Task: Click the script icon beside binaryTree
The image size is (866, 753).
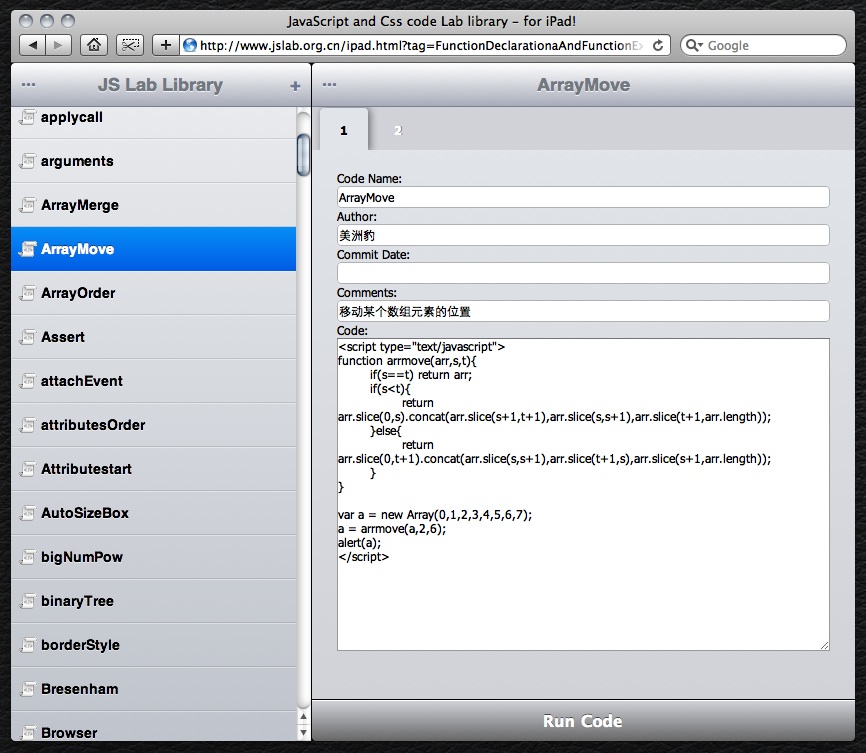Action: [27, 601]
